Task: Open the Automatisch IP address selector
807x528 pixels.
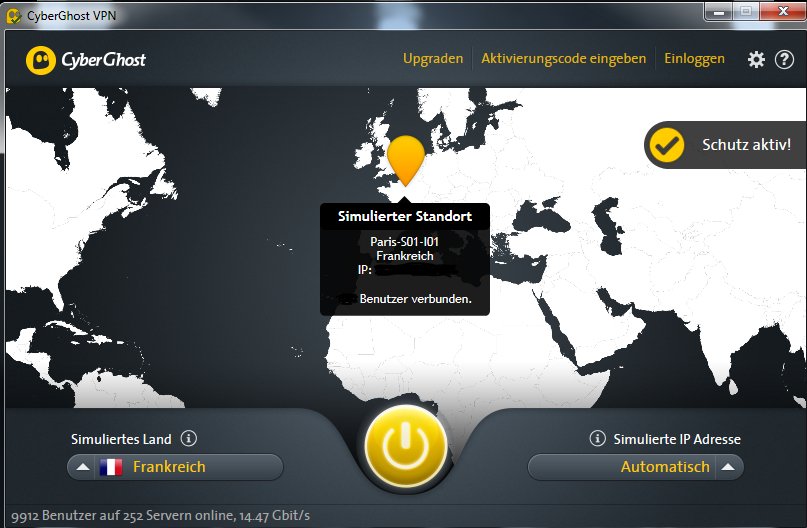Action: [x=636, y=467]
